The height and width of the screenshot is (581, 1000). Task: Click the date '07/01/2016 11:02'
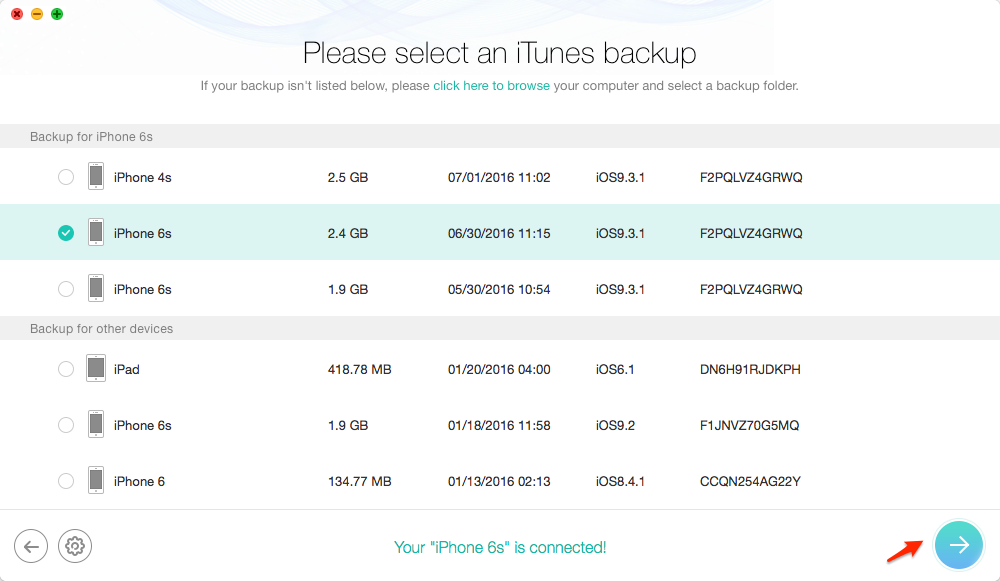click(x=499, y=177)
